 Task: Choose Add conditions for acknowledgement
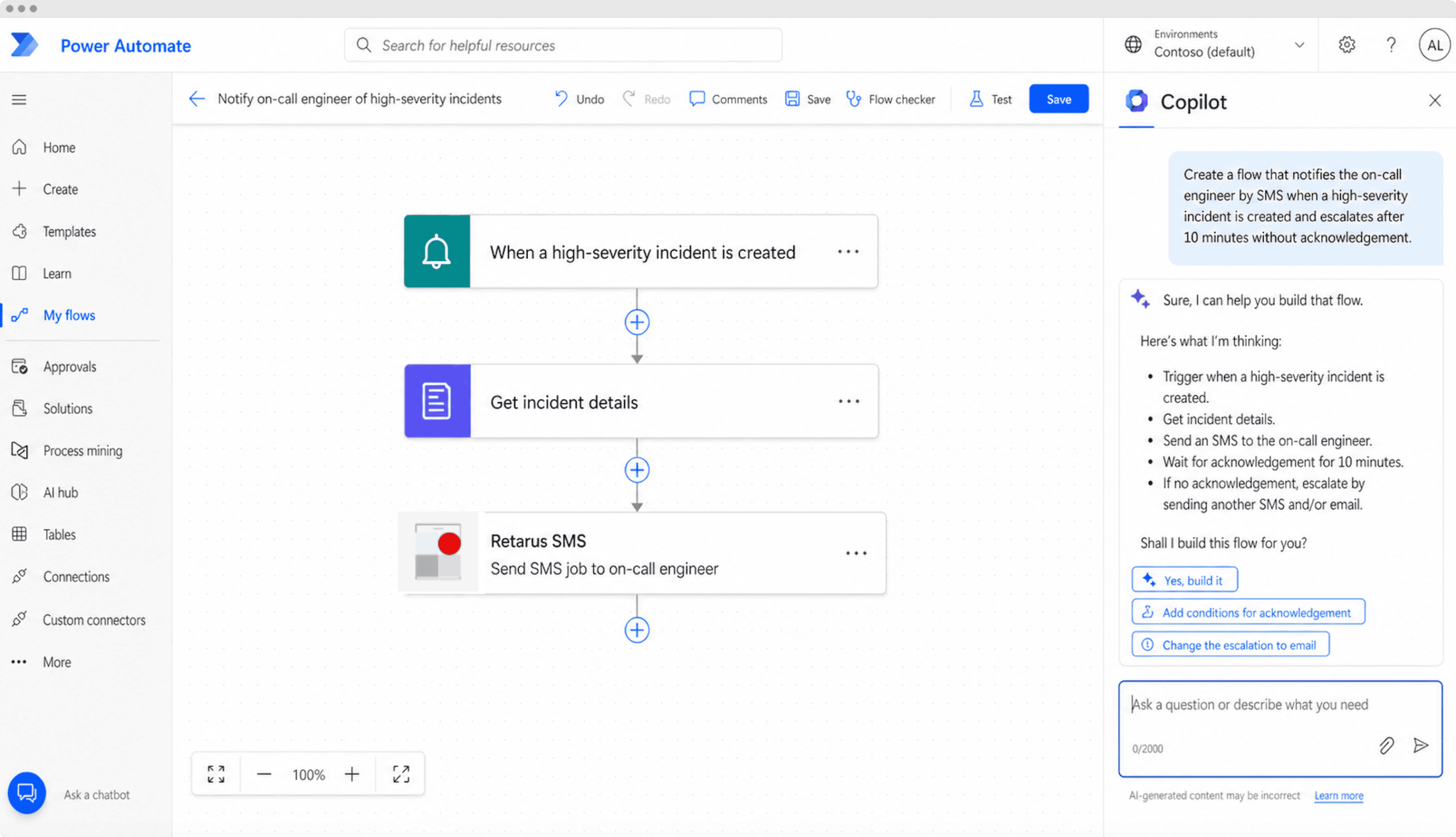(x=1248, y=612)
